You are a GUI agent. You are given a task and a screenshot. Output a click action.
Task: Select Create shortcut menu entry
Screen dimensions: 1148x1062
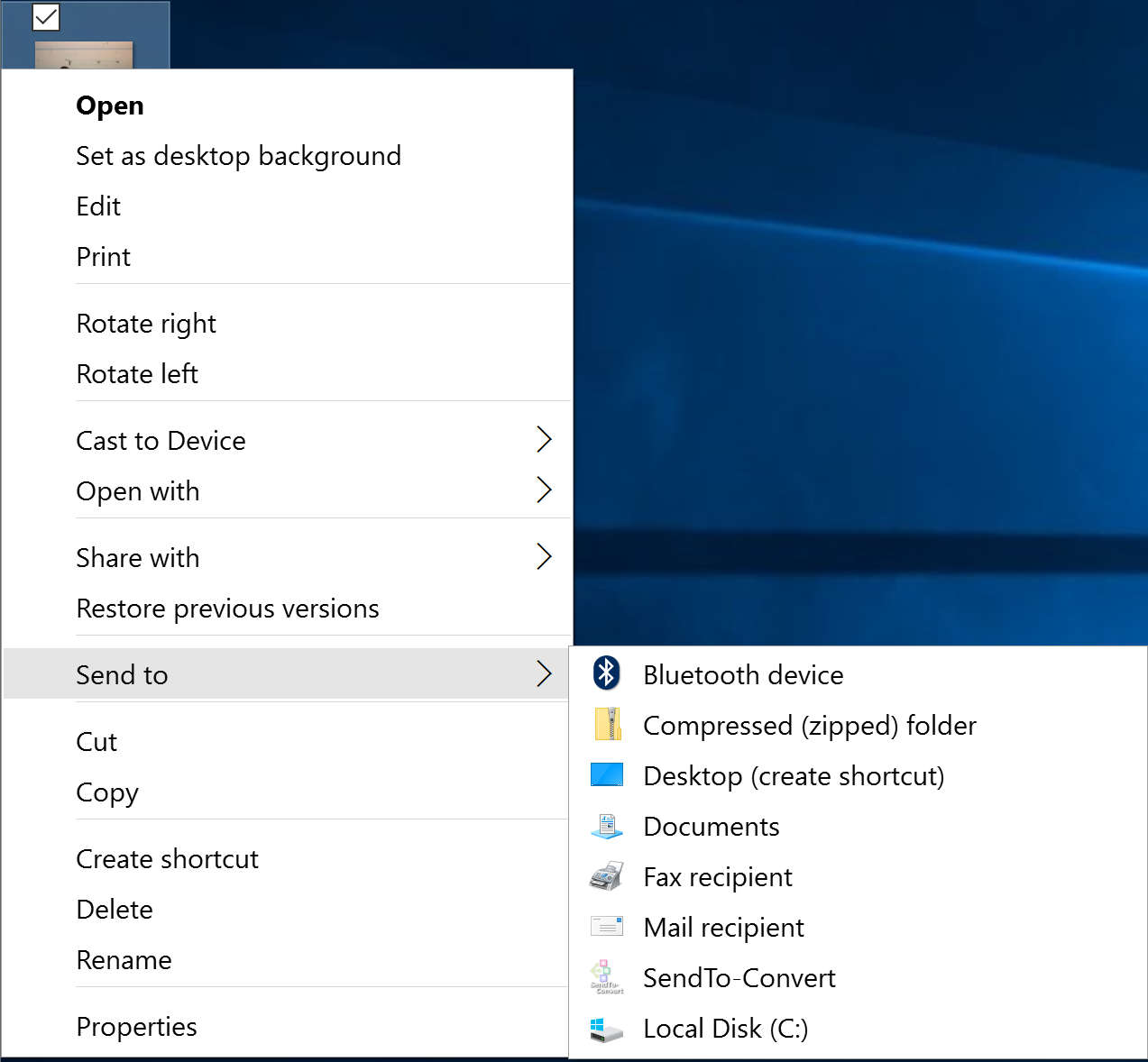[167, 859]
